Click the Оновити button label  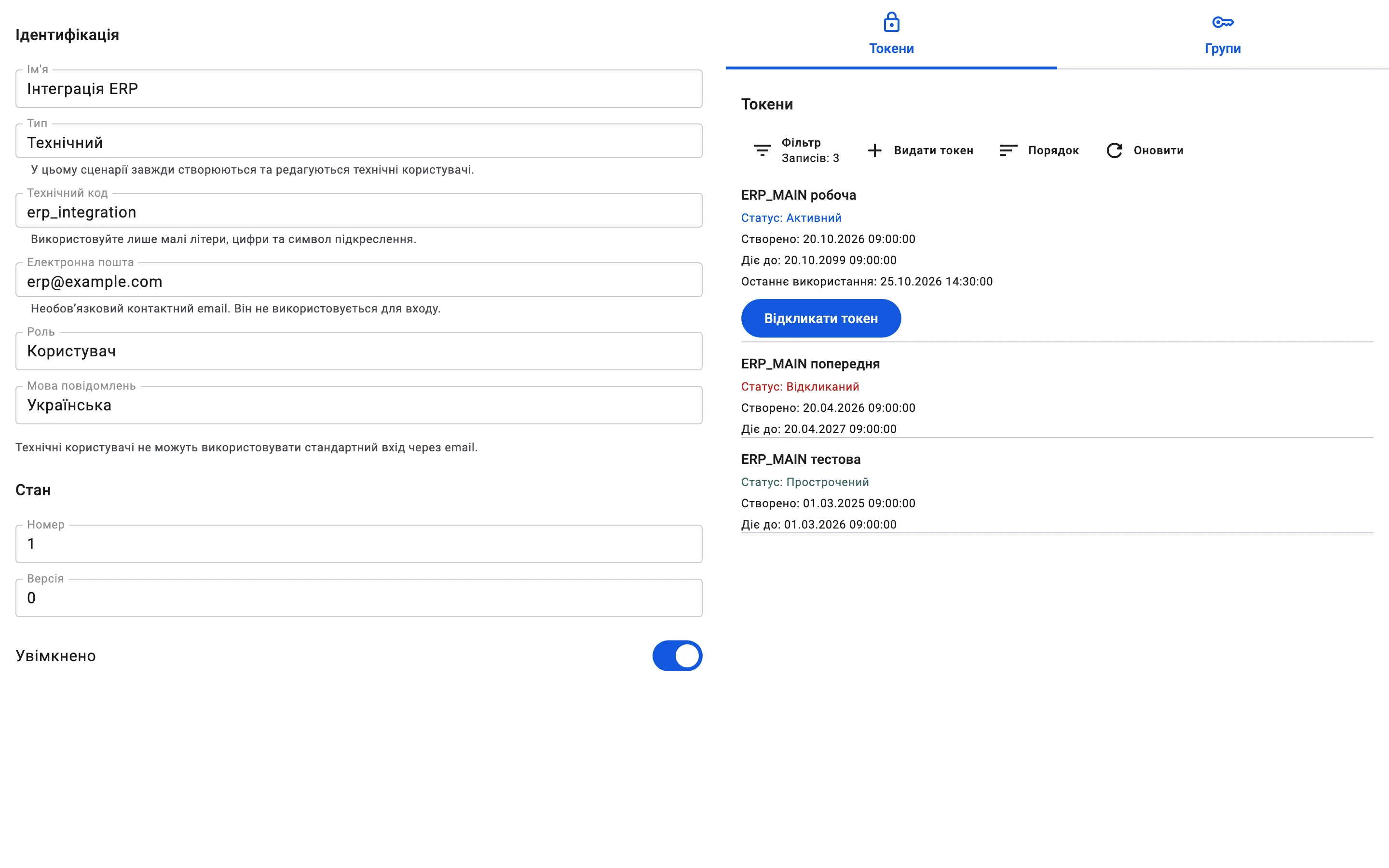click(1158, 150)
